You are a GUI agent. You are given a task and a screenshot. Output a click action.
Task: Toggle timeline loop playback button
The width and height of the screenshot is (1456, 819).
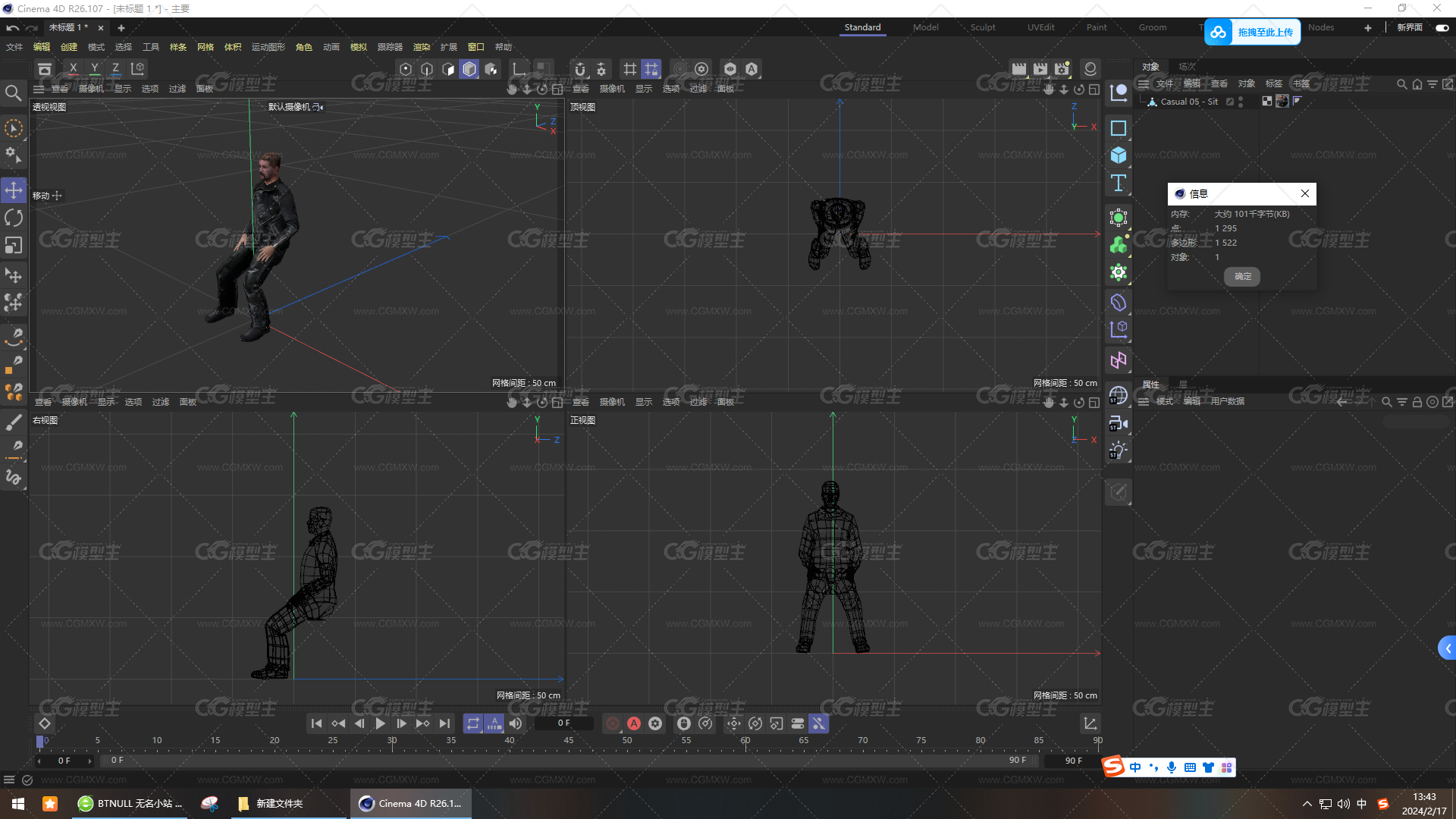pos(473,723)
